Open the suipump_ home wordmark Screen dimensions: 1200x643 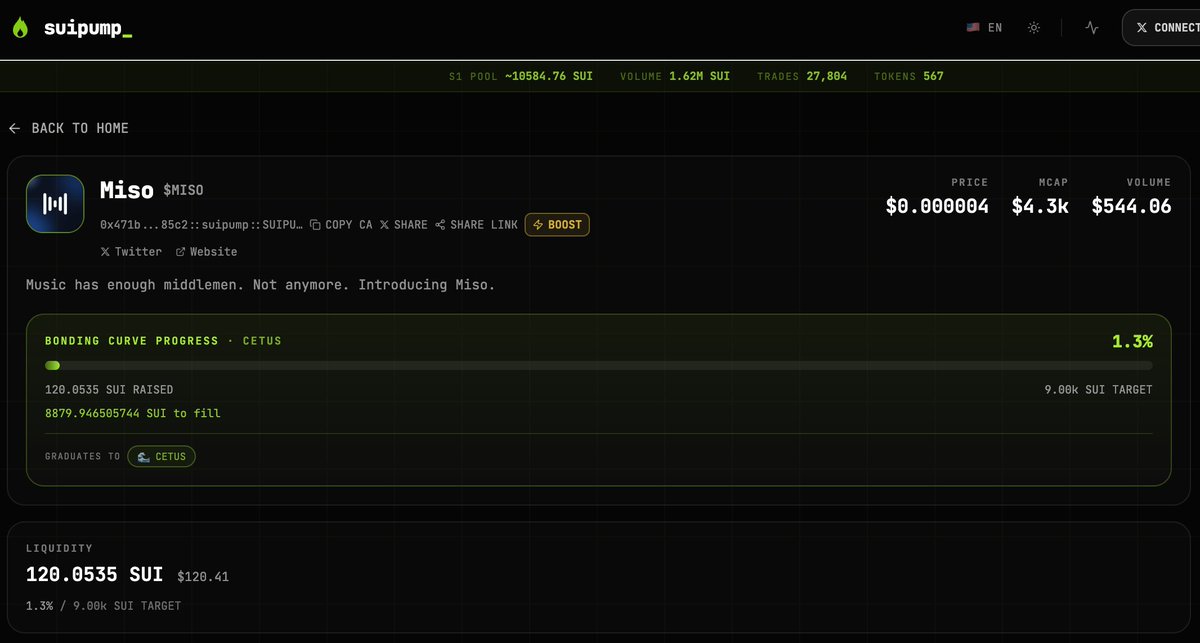coord(88,28)
